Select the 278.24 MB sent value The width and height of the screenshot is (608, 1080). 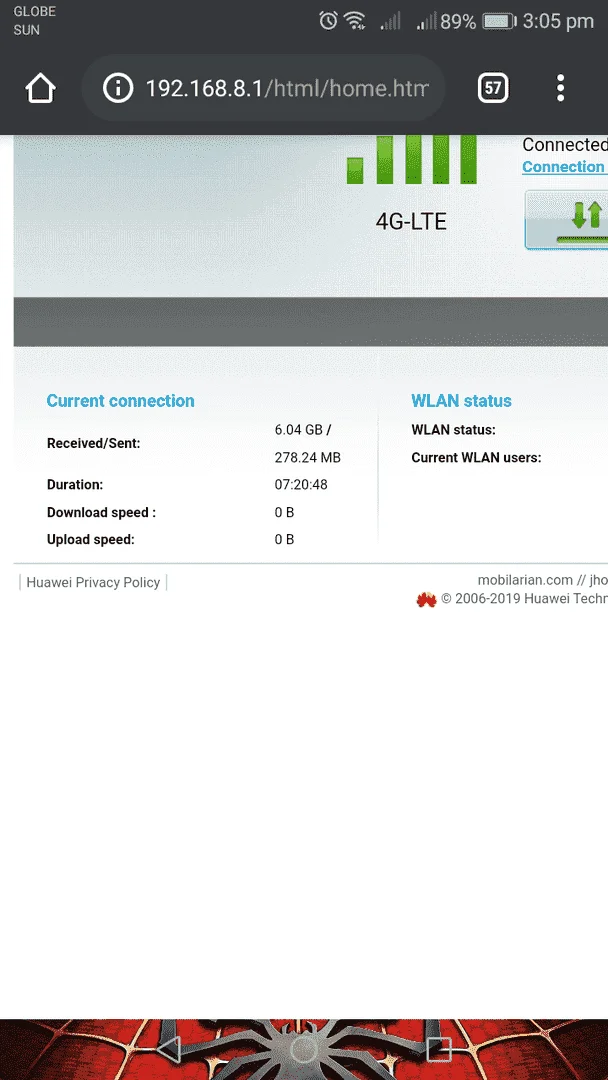(x=308, y=457)
